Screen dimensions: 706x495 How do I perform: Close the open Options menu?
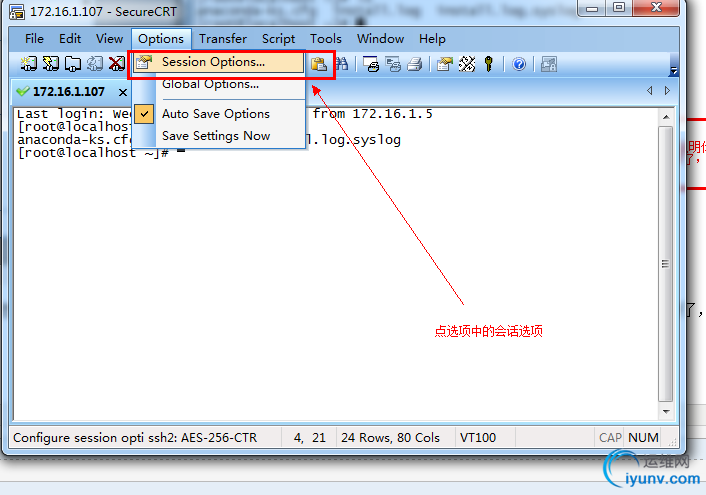point(161,39)
